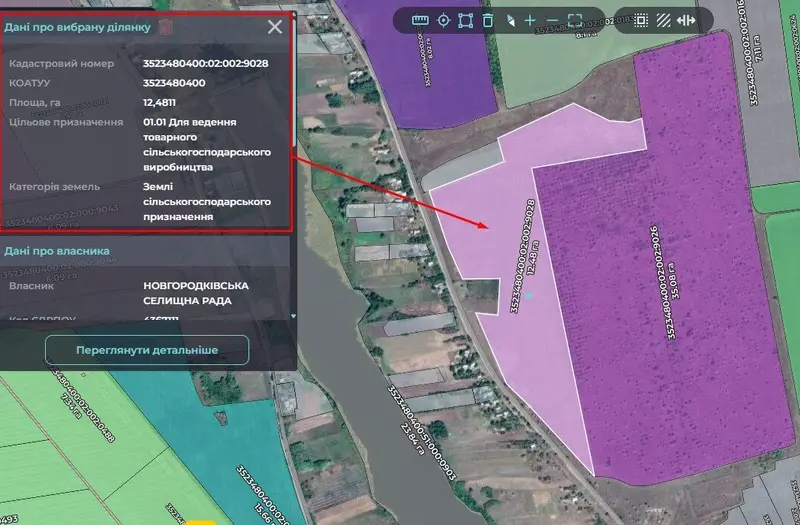The width and height of the screenshot is (800, 525).
Task: Toggle fullscreen map view
Action: pos(575,20)
